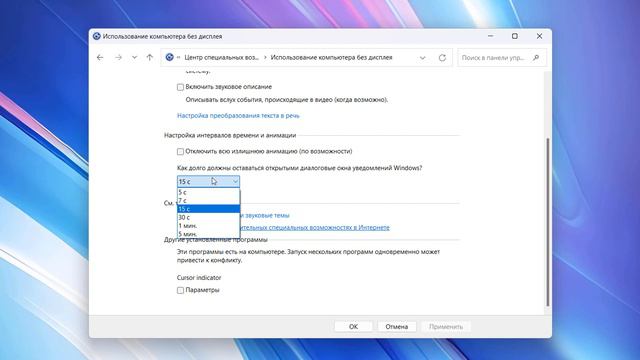This screenshot has height=360, width=640.
Task: Open recent locations chevron beside forward arrow
Action: [134, 58]
